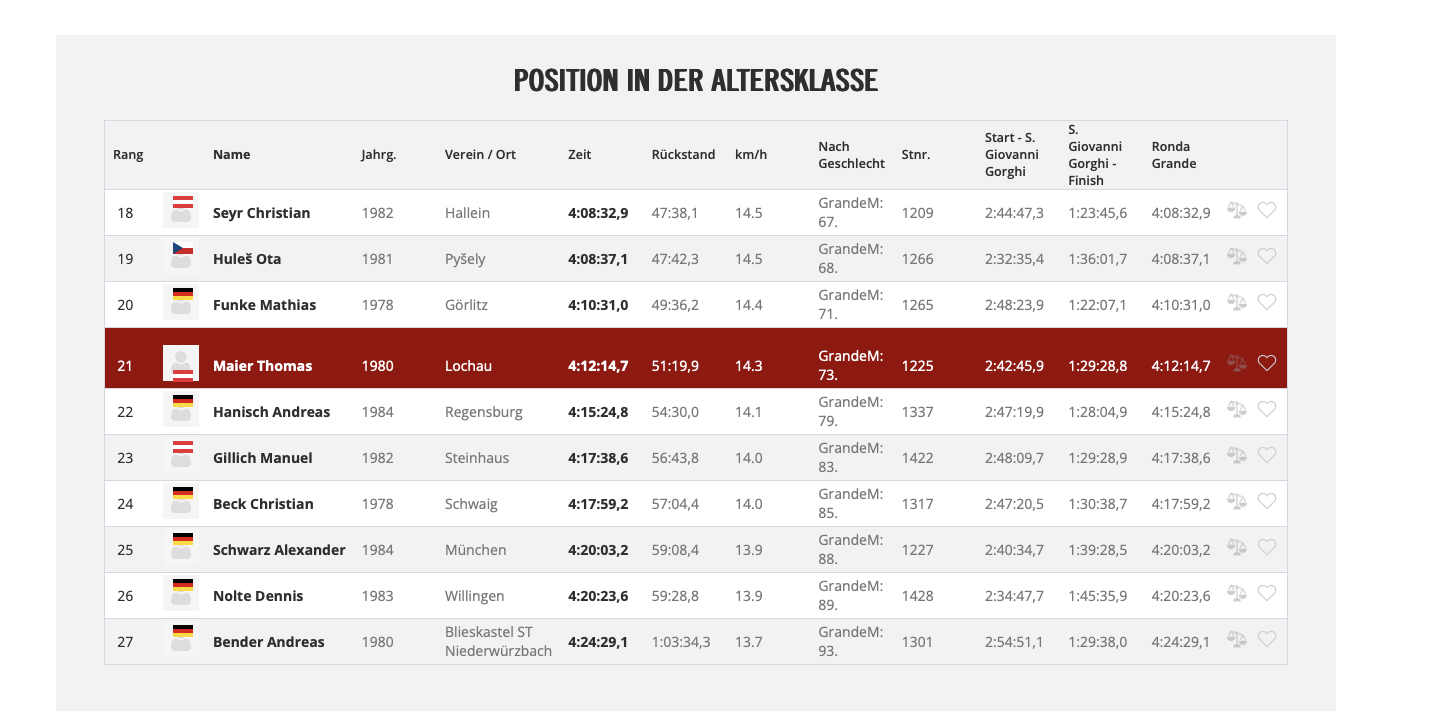1429x711 pixels.
Task: Mark Beck Christian as favorite via heart
Action: 1267,501
